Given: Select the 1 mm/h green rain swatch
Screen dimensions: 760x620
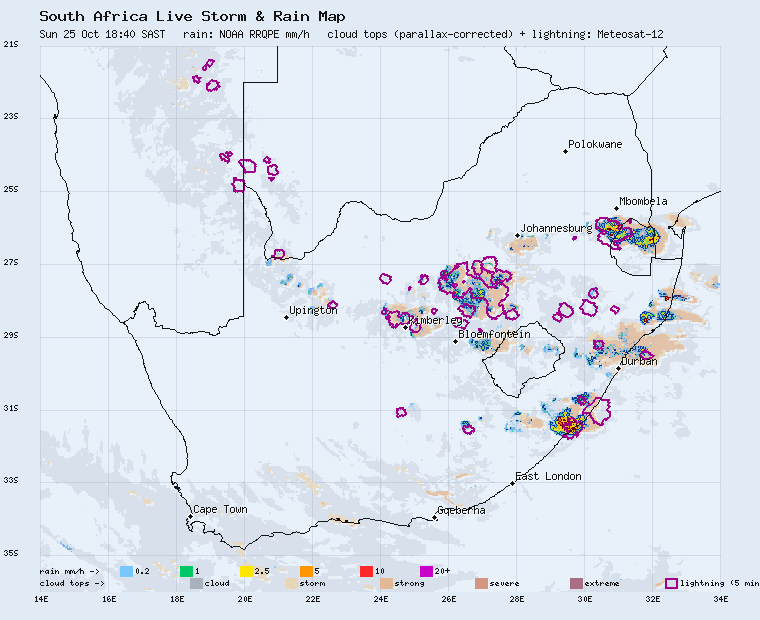Looking at the screenshot, I should pos(187,571).
